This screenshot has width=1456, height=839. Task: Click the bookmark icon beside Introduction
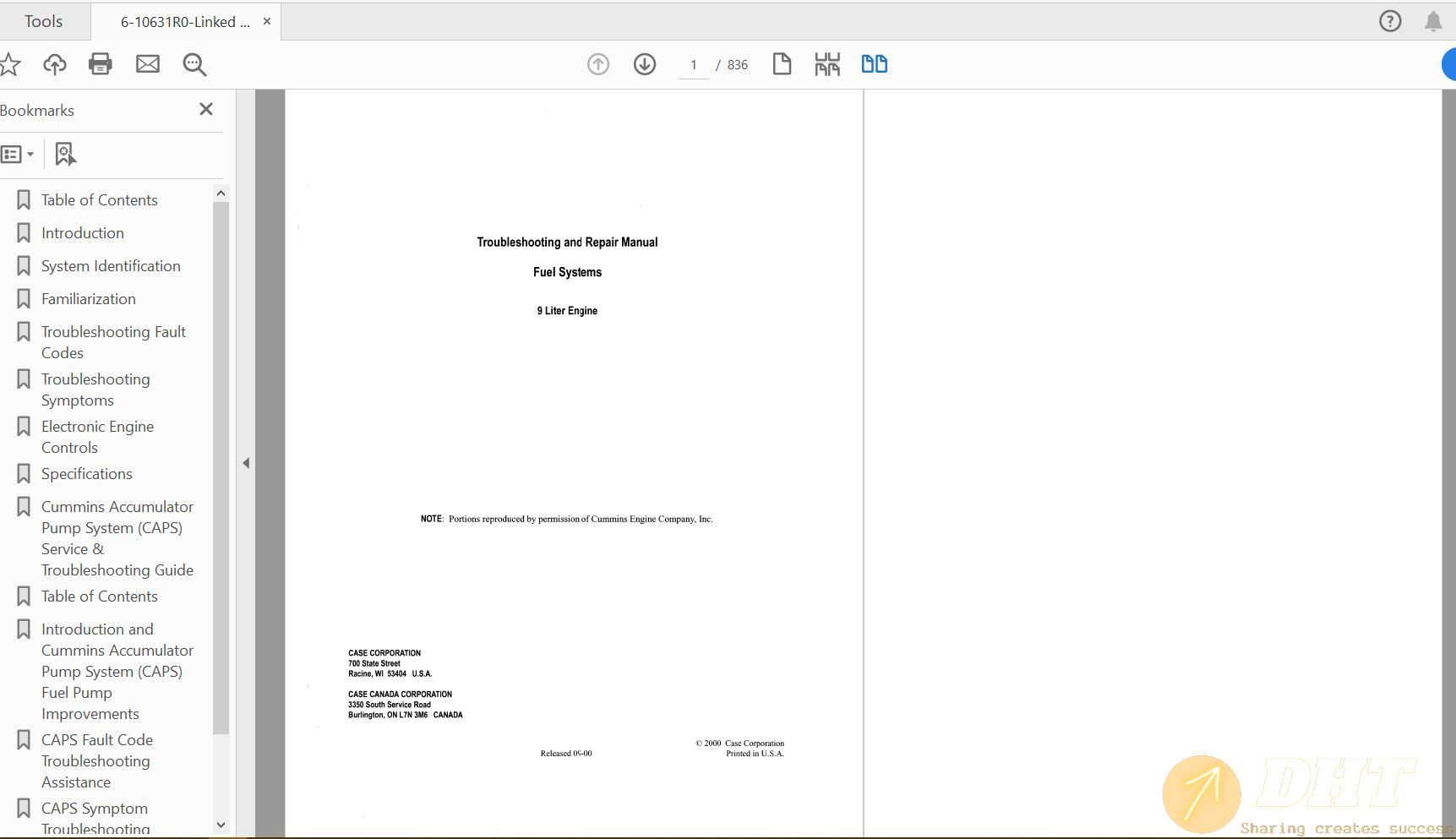[x=24, y=233]
